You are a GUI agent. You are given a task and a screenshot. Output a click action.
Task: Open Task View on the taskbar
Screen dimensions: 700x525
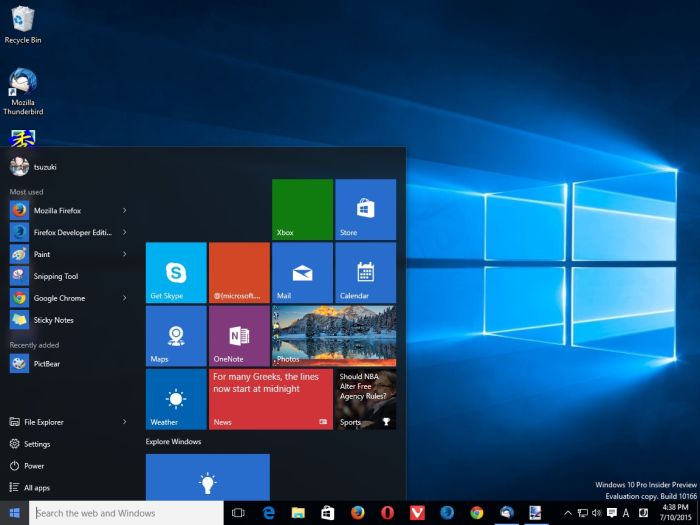tap(238, 513)
